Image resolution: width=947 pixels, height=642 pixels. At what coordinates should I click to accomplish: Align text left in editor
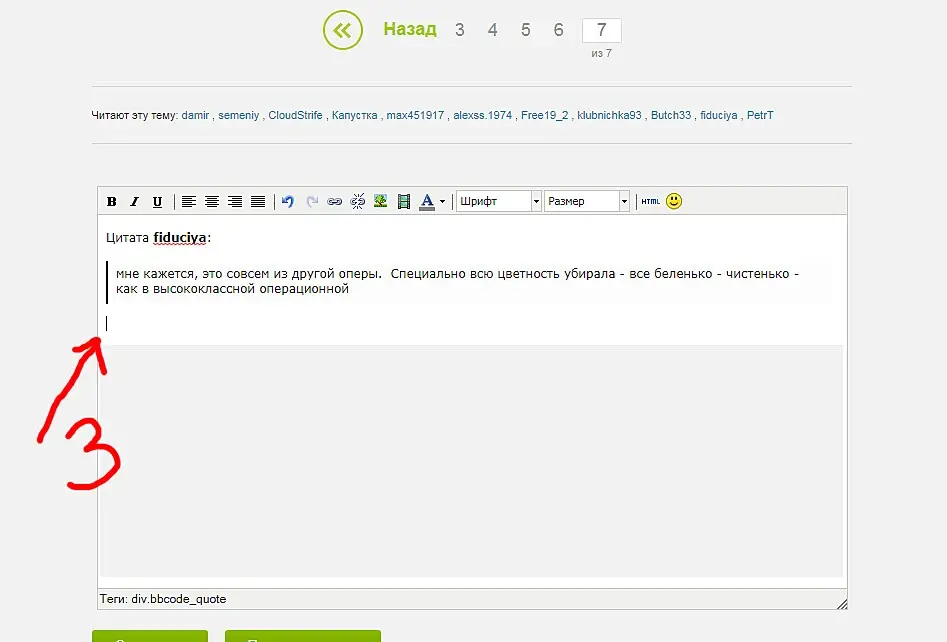189,202
